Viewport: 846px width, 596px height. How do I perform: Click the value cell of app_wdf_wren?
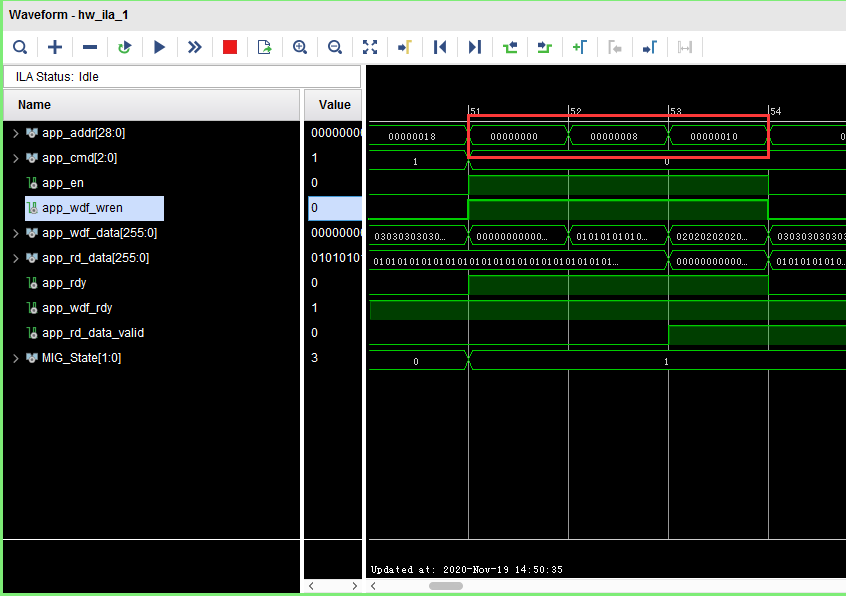pyautogui.click(x=335, y=208)
